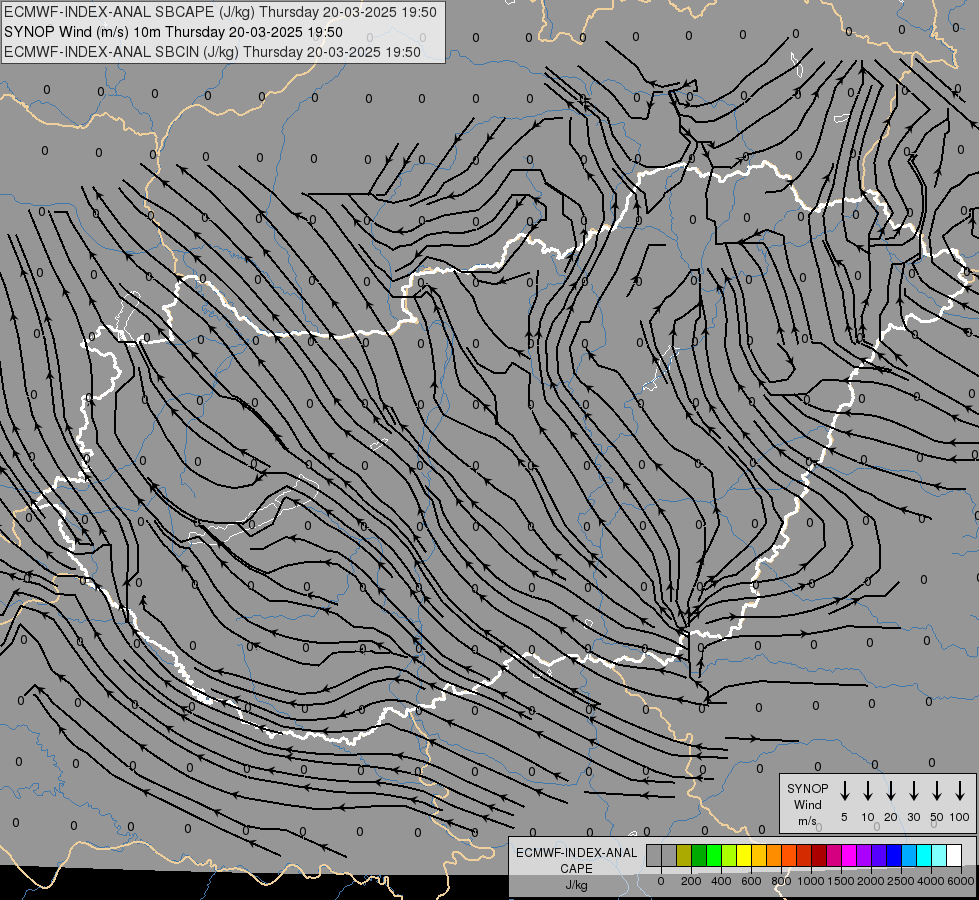Click the 600 label on CAPE scale
This screenshot has height=900, width=979.
point(751,881)
